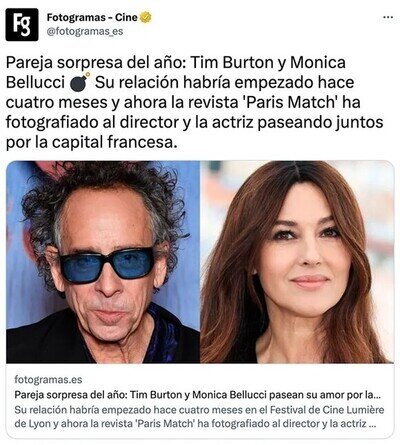
Task: Open the Fotogramas - Cine account name
Action: [92, 17]
